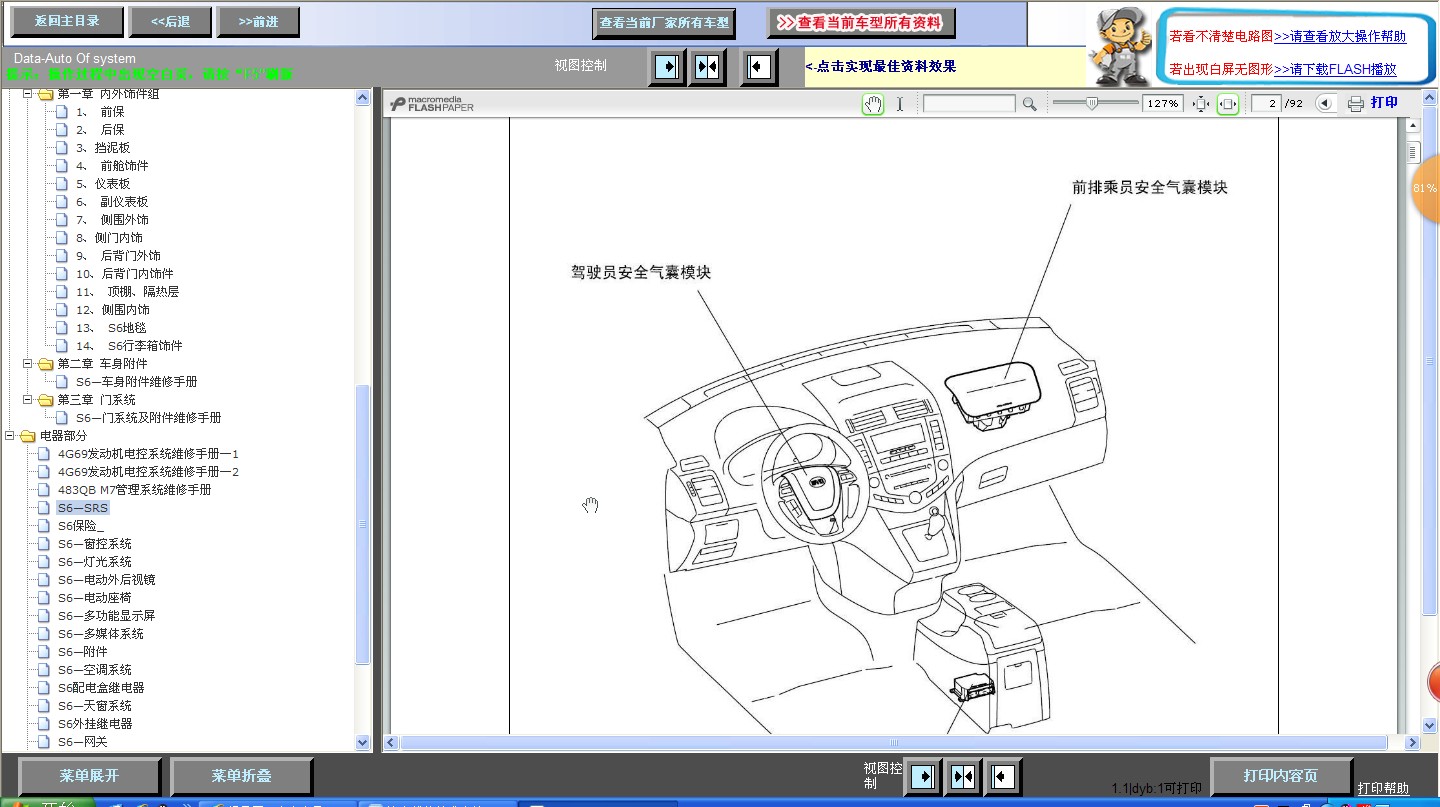Click the bottom view control collapse-left button

pyautogui.click(x=1001, y=776)
